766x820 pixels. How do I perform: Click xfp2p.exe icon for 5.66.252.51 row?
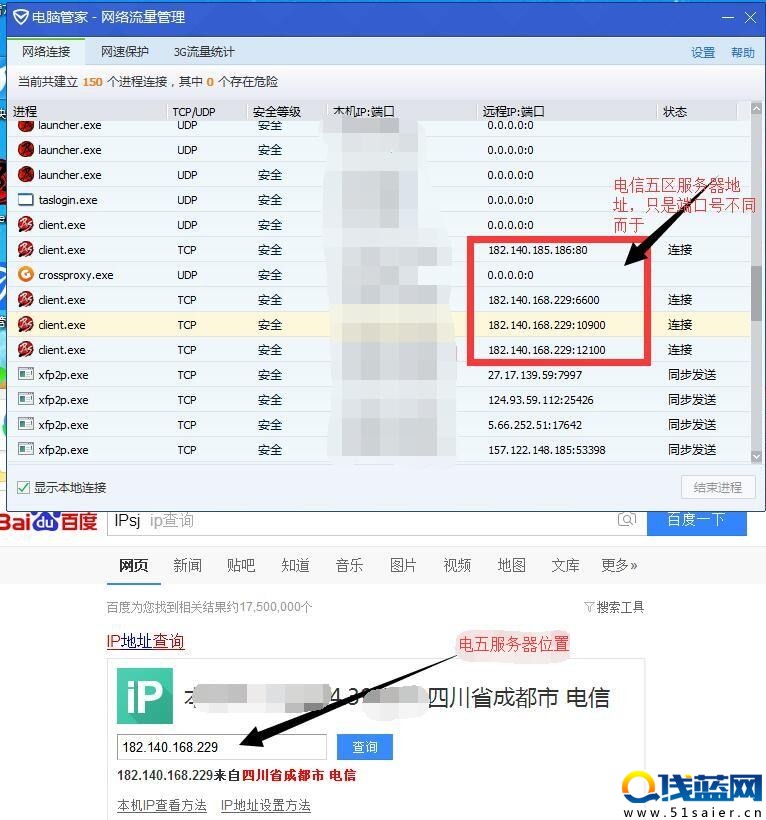click(26, 424)
